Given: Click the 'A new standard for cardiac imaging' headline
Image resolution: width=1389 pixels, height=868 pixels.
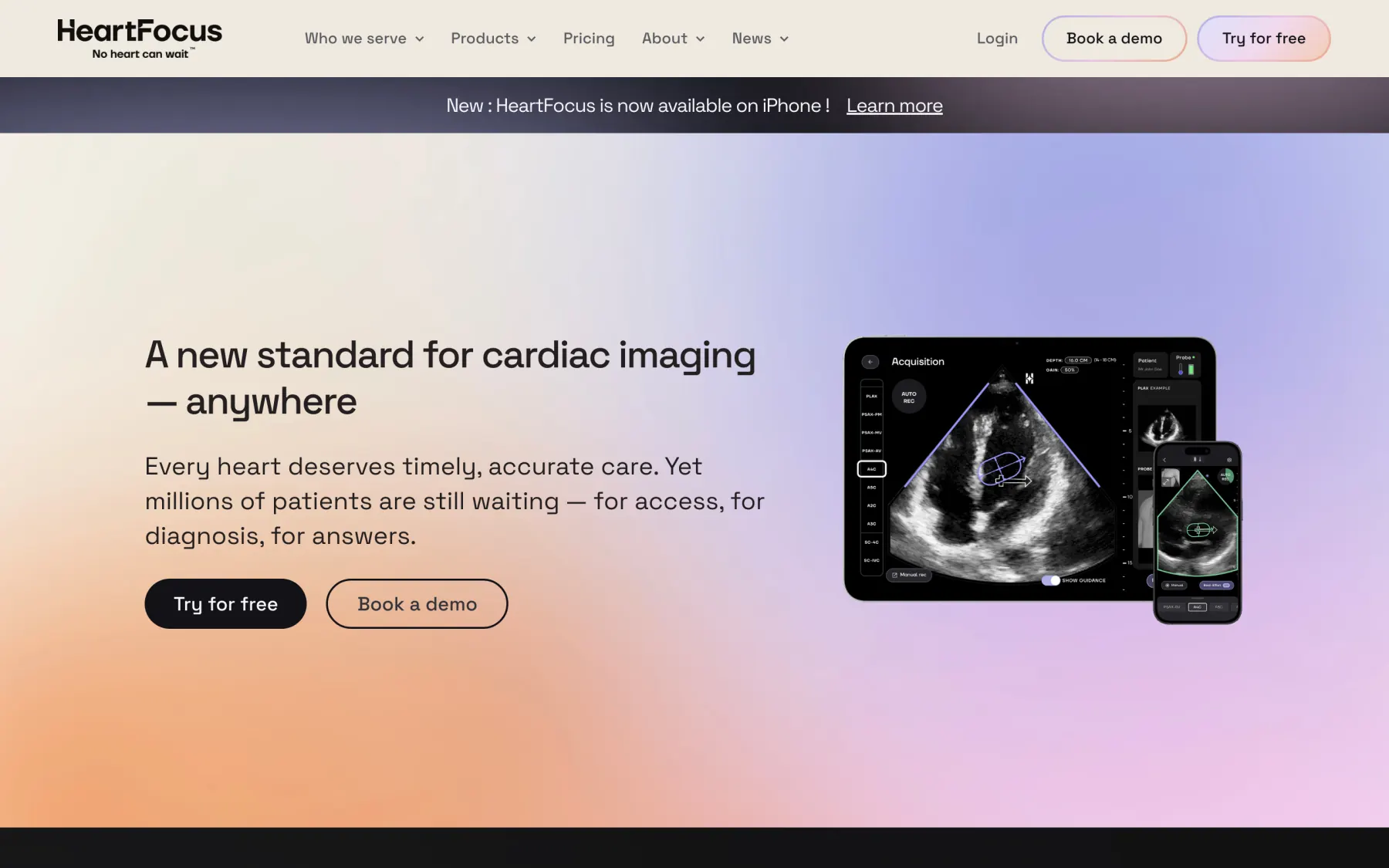Looking at the screenshot, I should coord(451,378).
